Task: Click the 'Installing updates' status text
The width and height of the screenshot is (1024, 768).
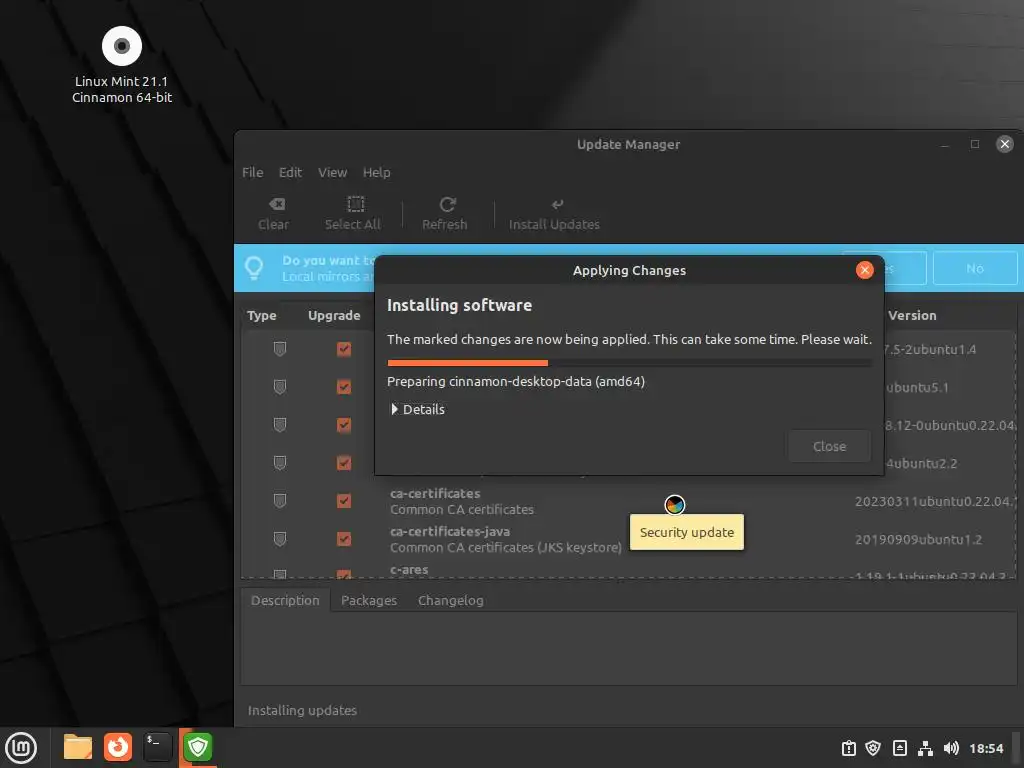Action: click(x=302, y=711)
